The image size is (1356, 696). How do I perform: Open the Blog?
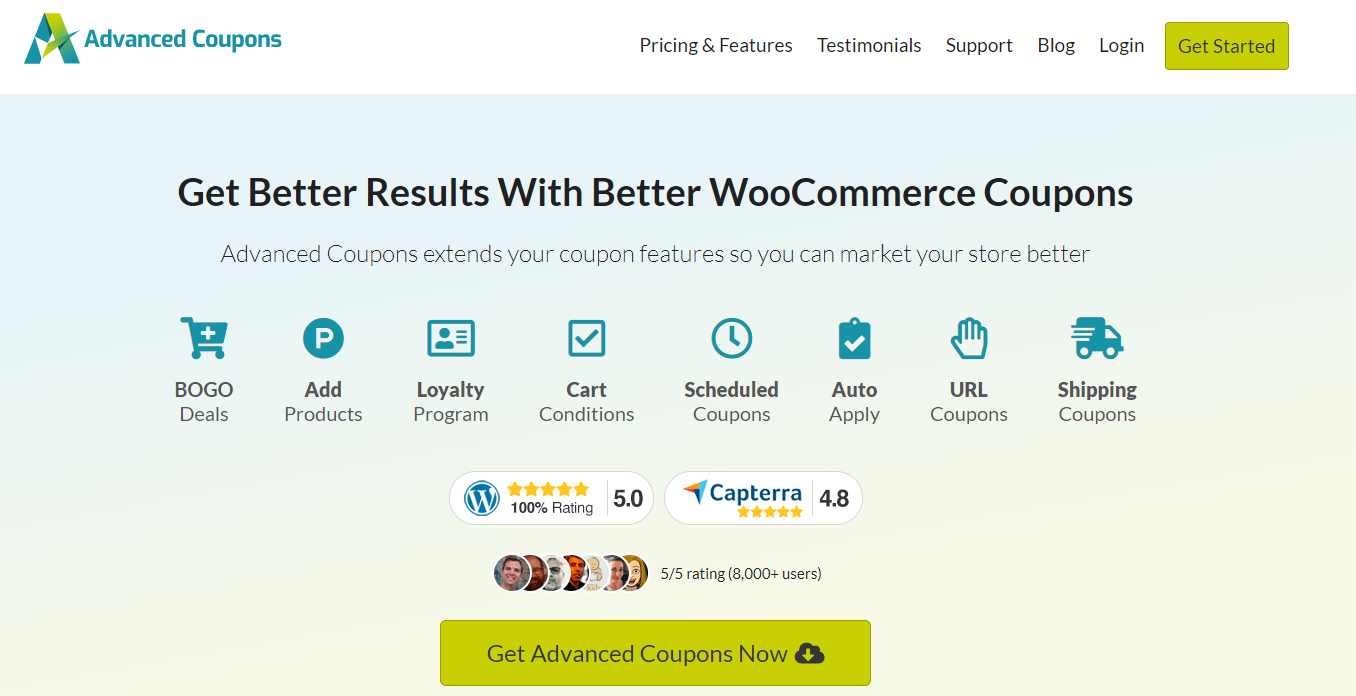1056,45
